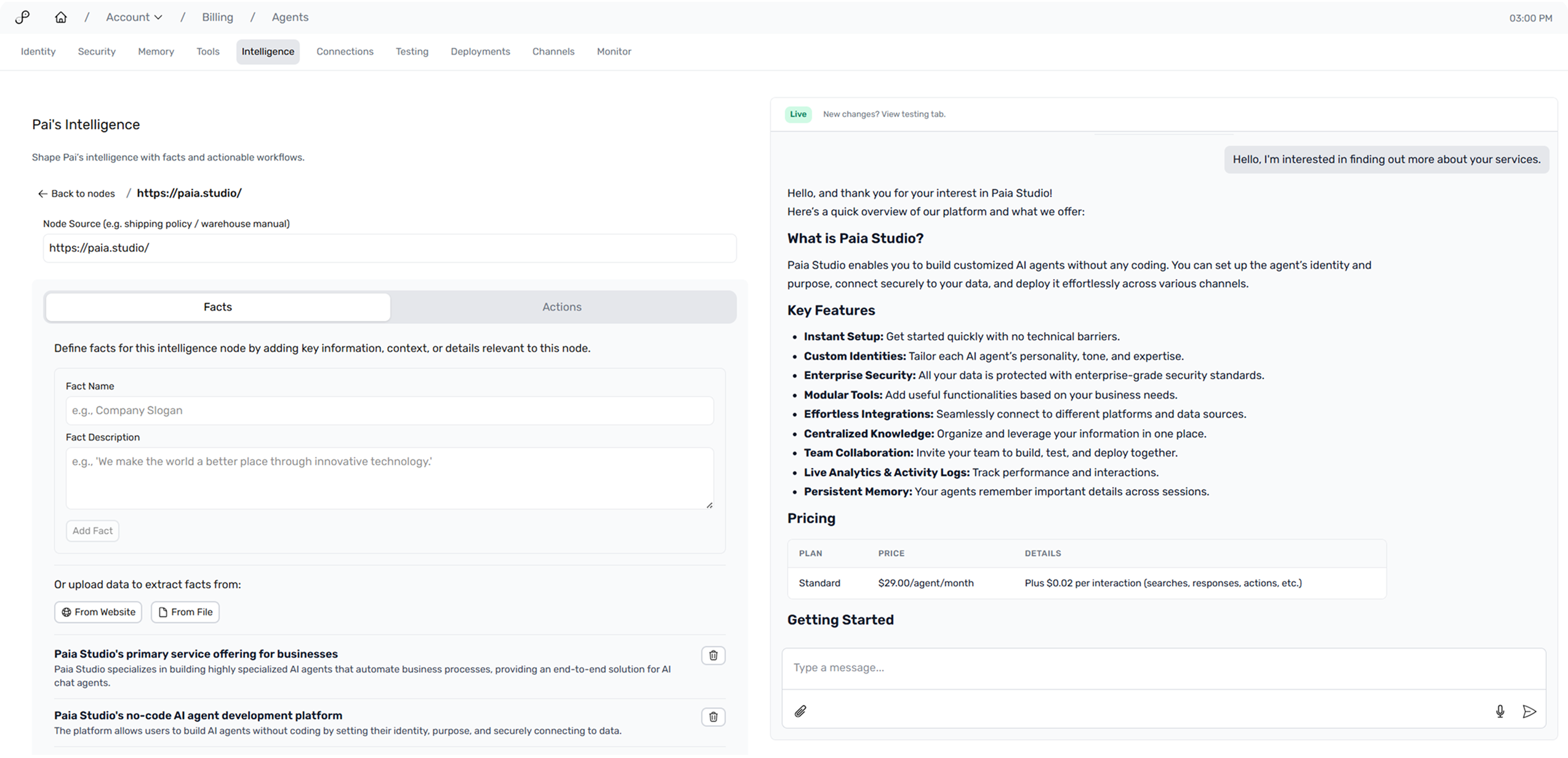
Task: Switch to the Connections tab
Action: 345,52
